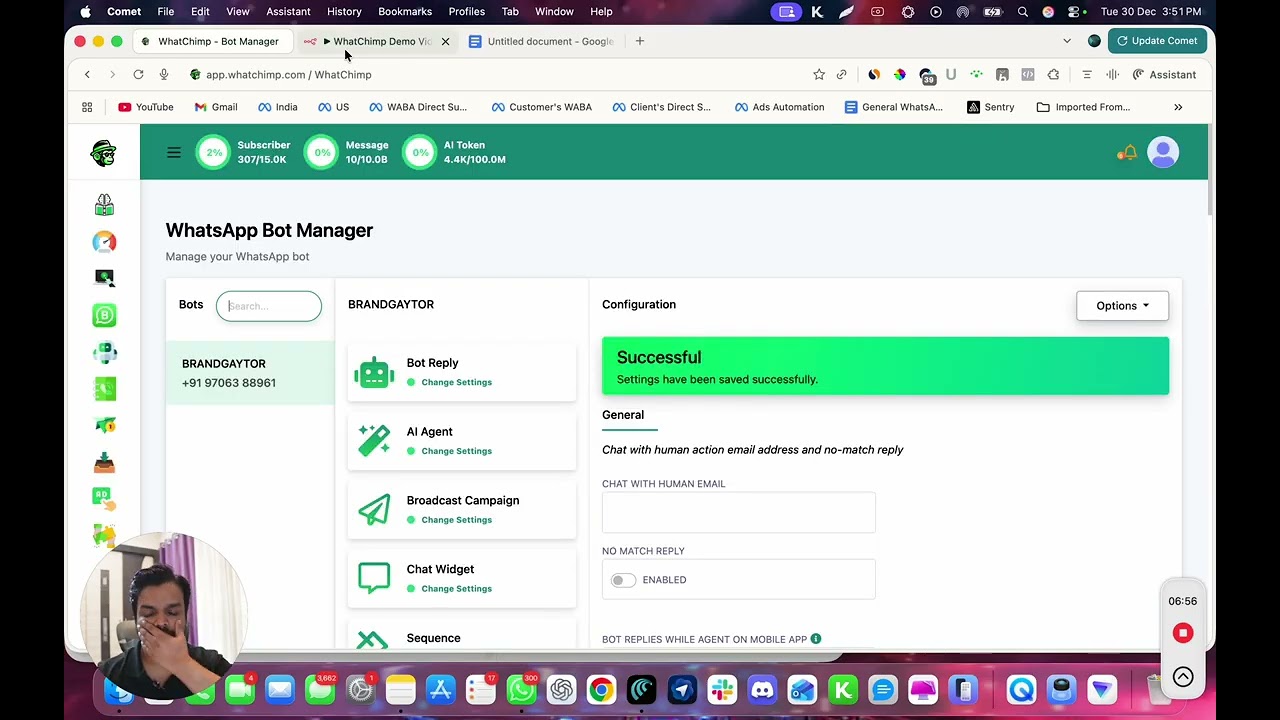
Task: Focus the Bots search field
Action: 269,306
